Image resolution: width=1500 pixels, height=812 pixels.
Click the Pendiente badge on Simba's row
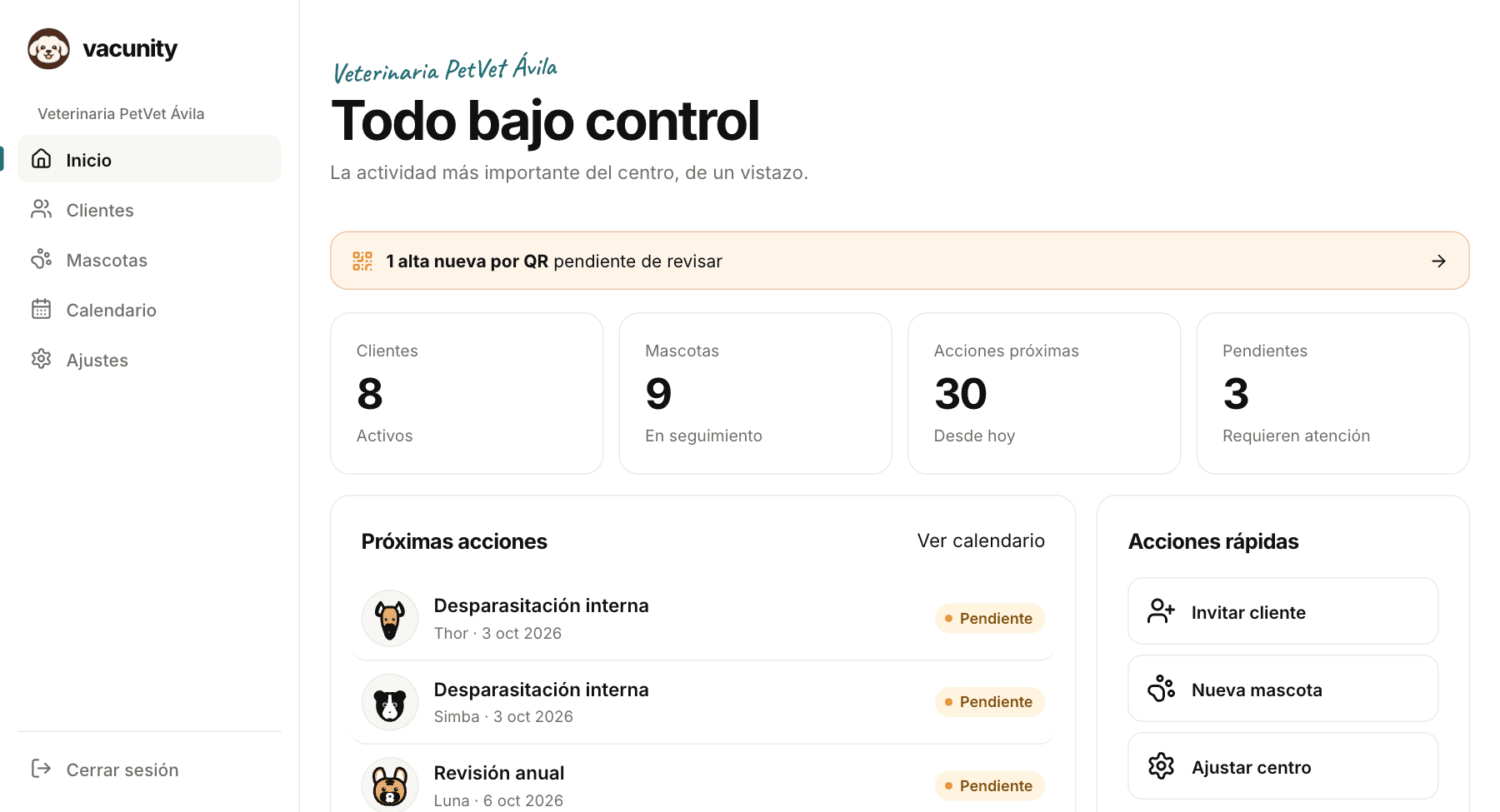coord(989,701)
